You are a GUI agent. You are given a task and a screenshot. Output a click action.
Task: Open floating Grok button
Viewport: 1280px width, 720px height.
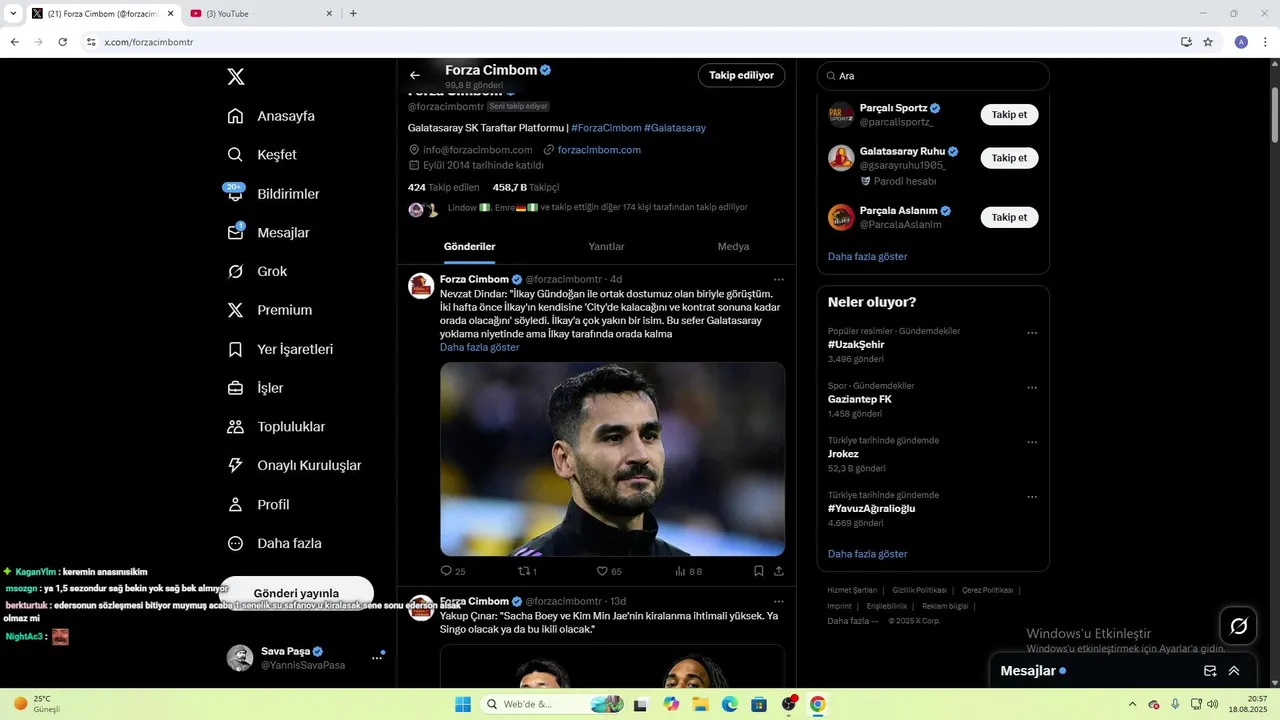[1238, 626]
